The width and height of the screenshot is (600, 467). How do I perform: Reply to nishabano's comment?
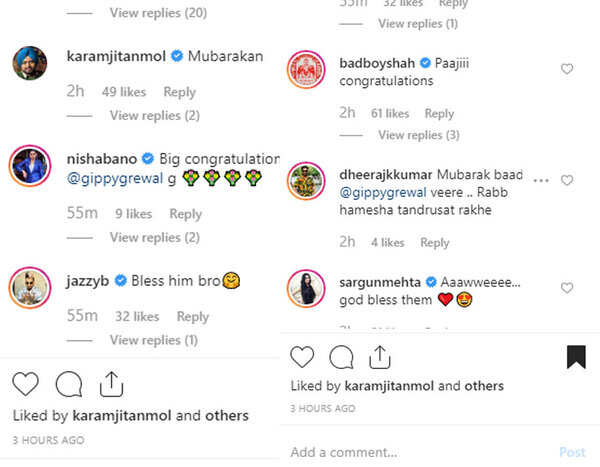click(x=185, y=213)
